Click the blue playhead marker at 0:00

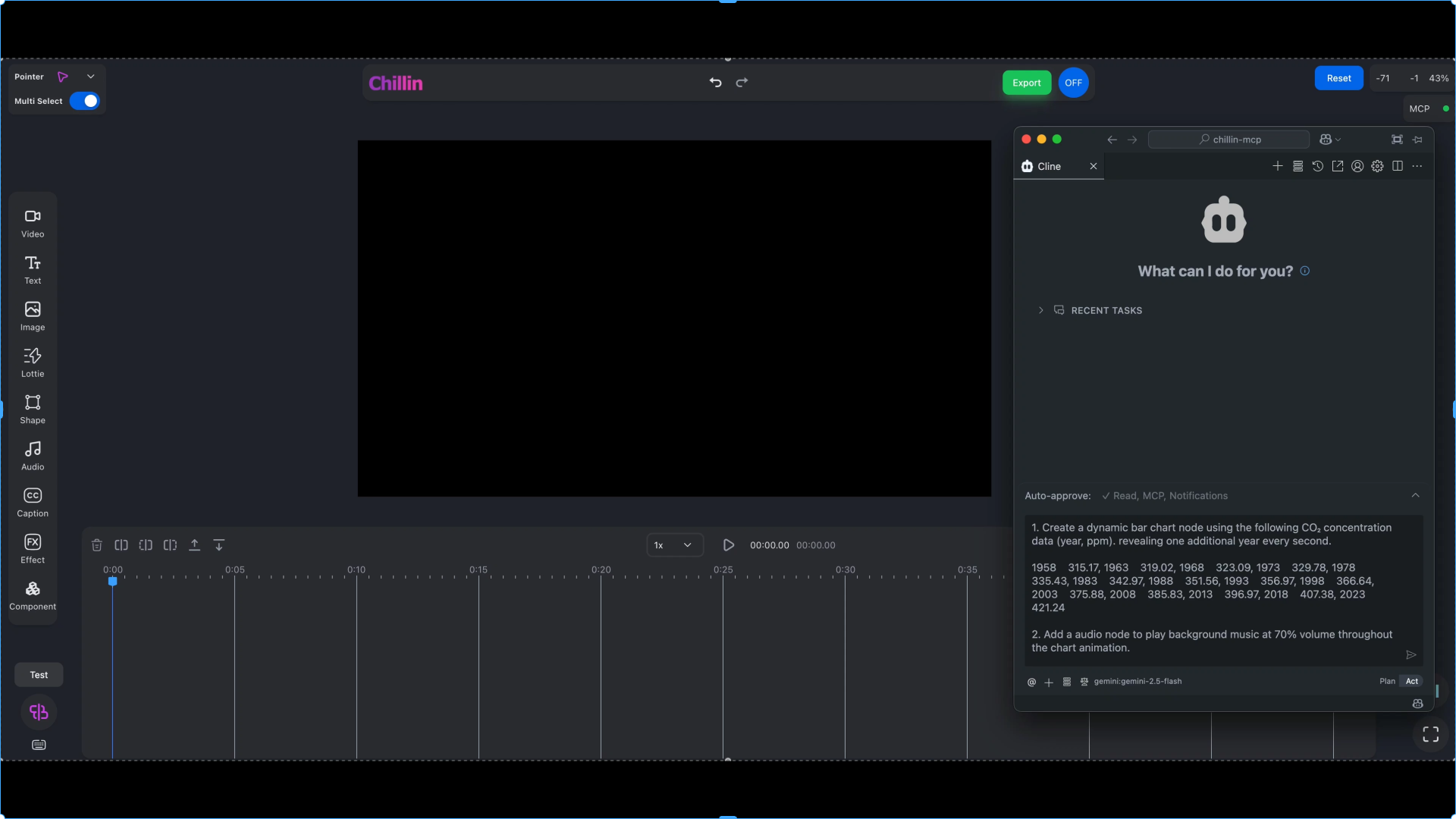pos(112,582)
